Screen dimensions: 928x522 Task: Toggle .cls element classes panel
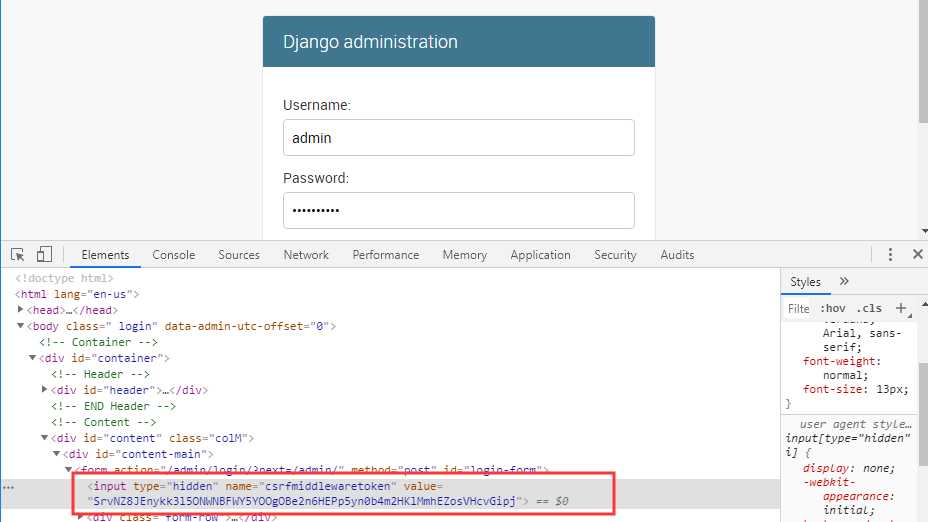point(869,308)
